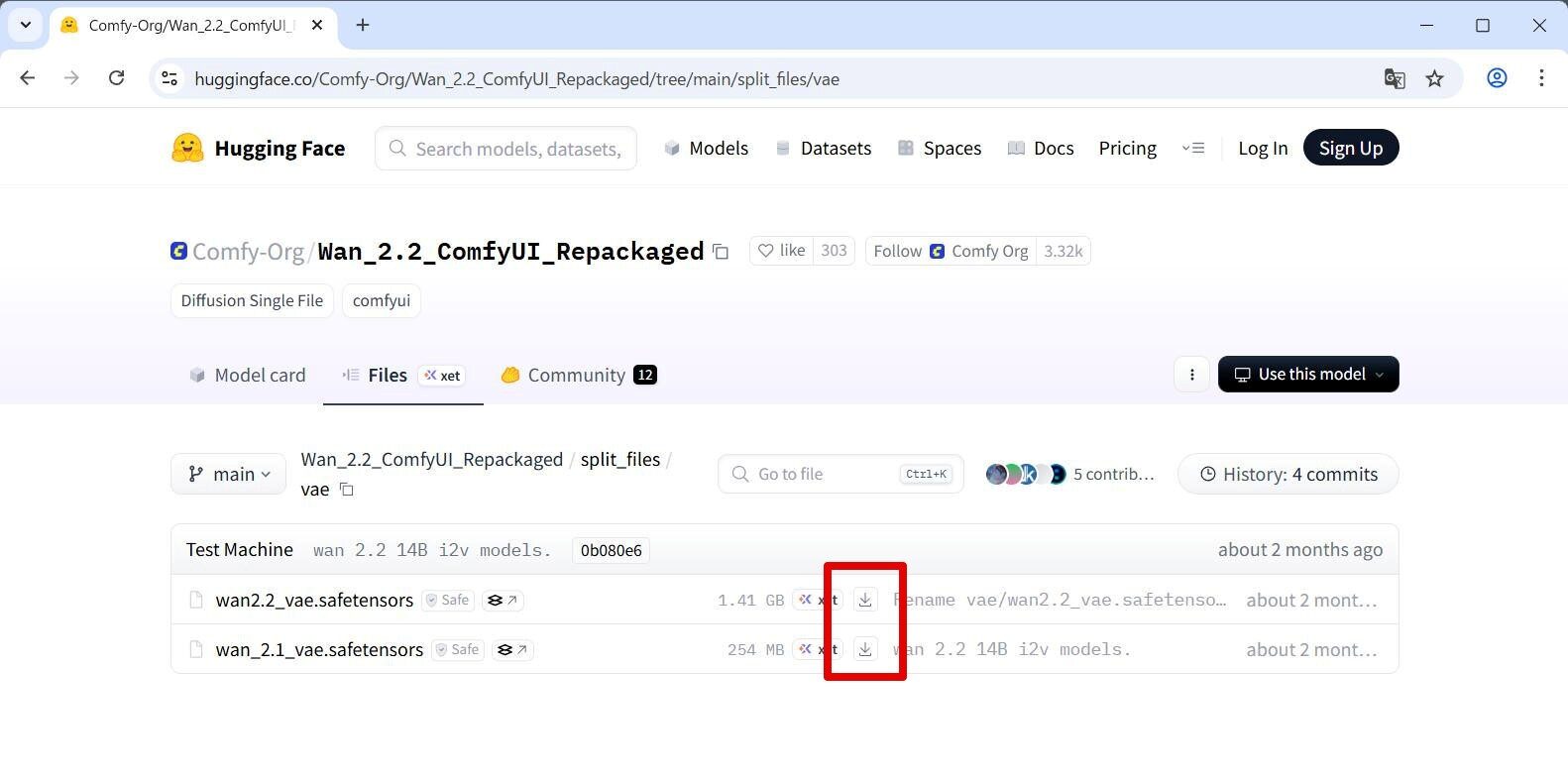The height and width of the screenshot is (779, 1568).
Task: View History: 4 commits
Action: pyautogui.click(x=1288, y=474)
